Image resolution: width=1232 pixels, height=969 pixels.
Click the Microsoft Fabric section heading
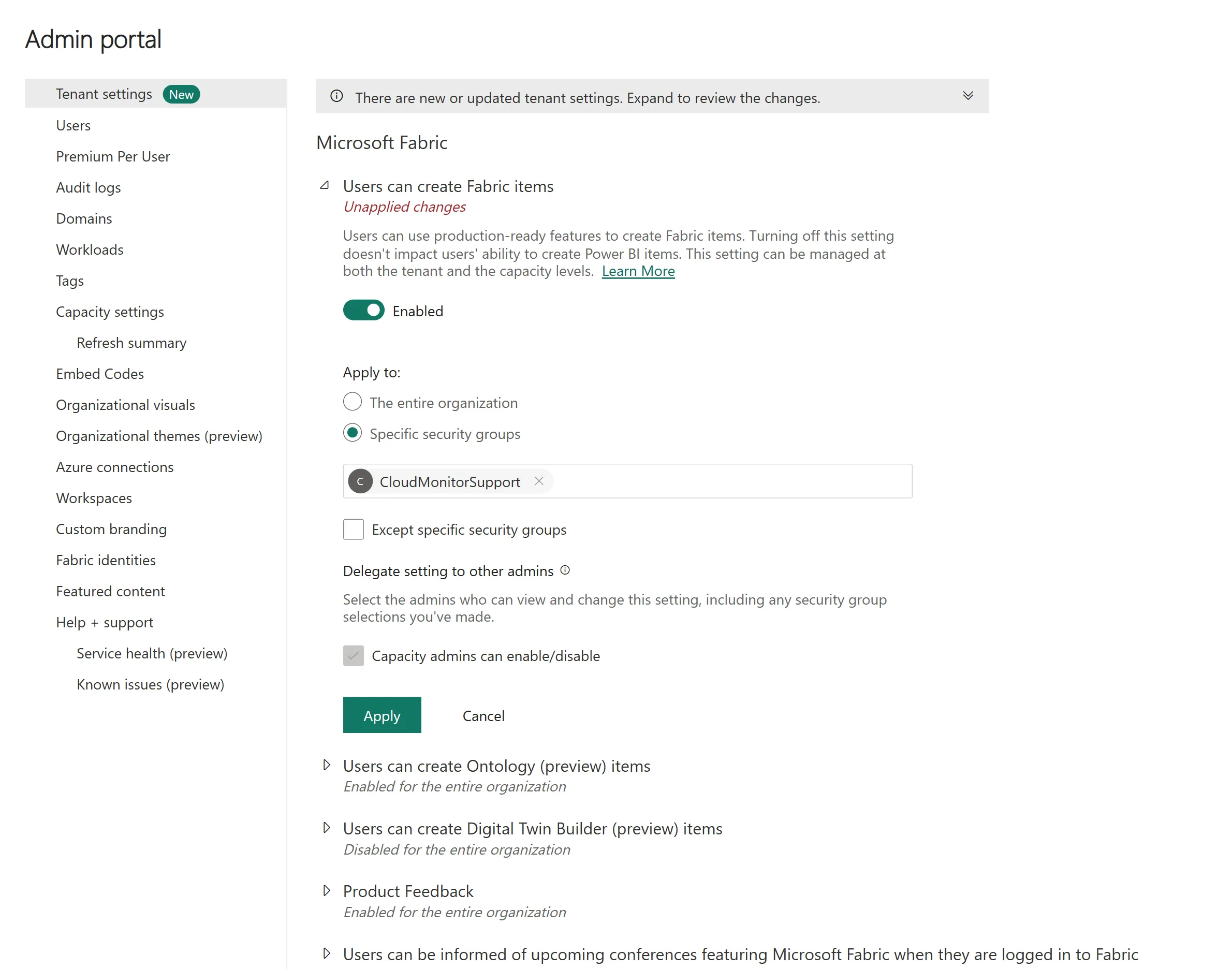point(382,142)
